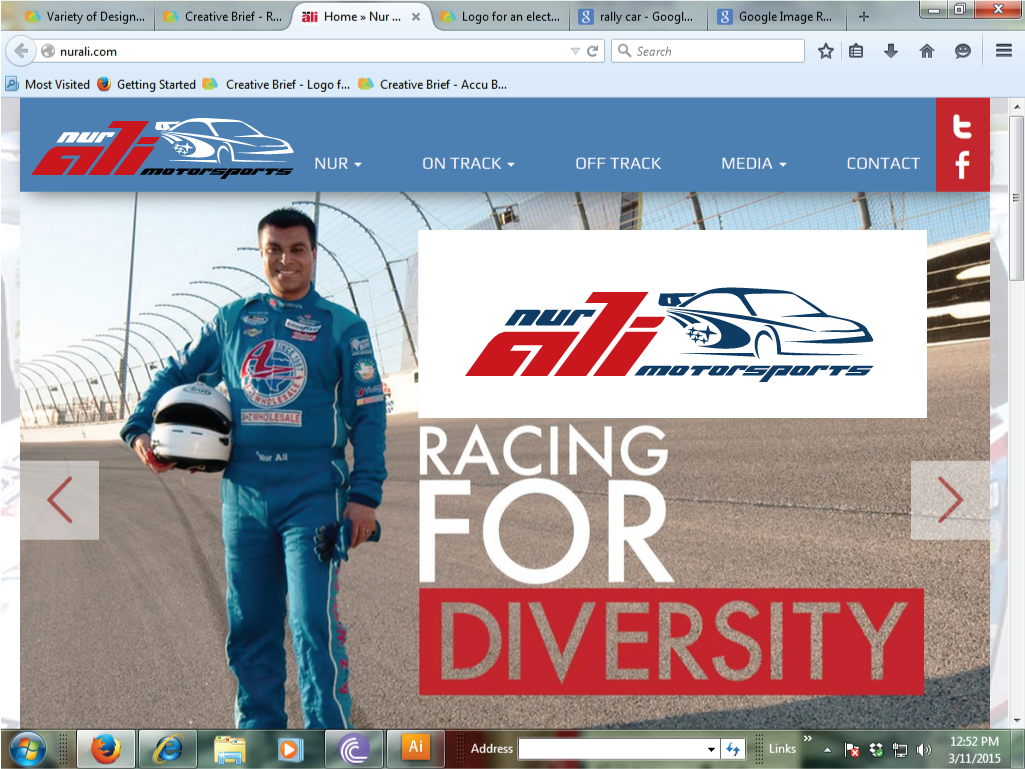Reload the page using the refresh icon
Screen dimensions: 1025x769
pos(593,51)
